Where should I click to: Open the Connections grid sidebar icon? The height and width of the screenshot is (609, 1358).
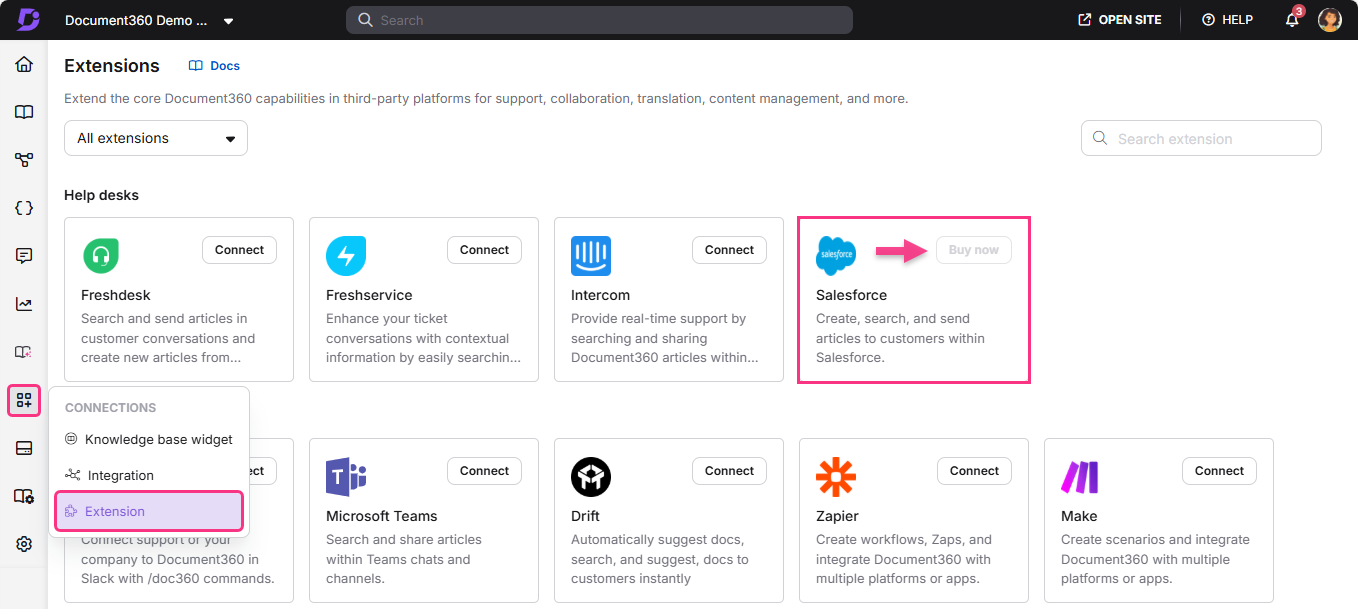point(24,401)
